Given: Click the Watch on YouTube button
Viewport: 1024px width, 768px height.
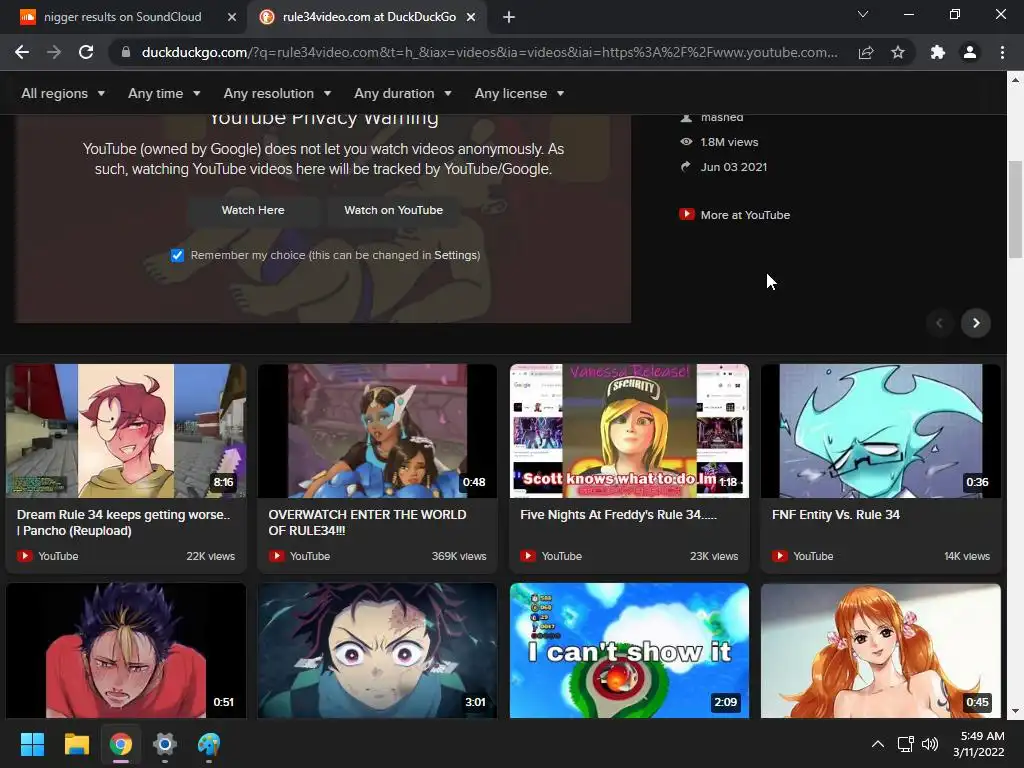Looking at the screenshot, I should click(x=393, y=210).
